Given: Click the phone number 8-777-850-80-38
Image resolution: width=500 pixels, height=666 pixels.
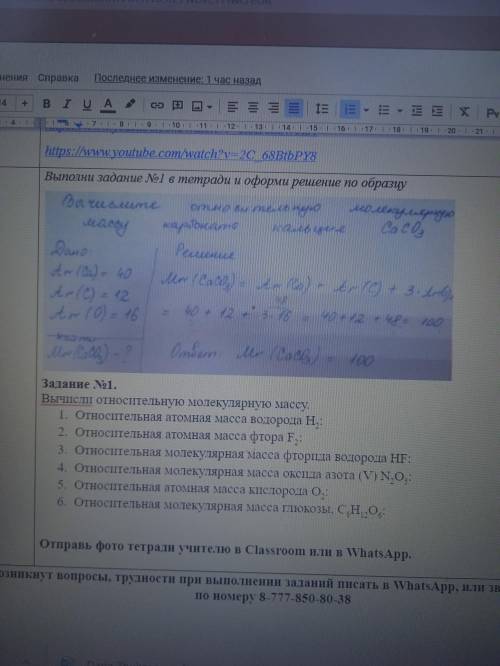Looking at the screenshot, I should tap(305, 598).
